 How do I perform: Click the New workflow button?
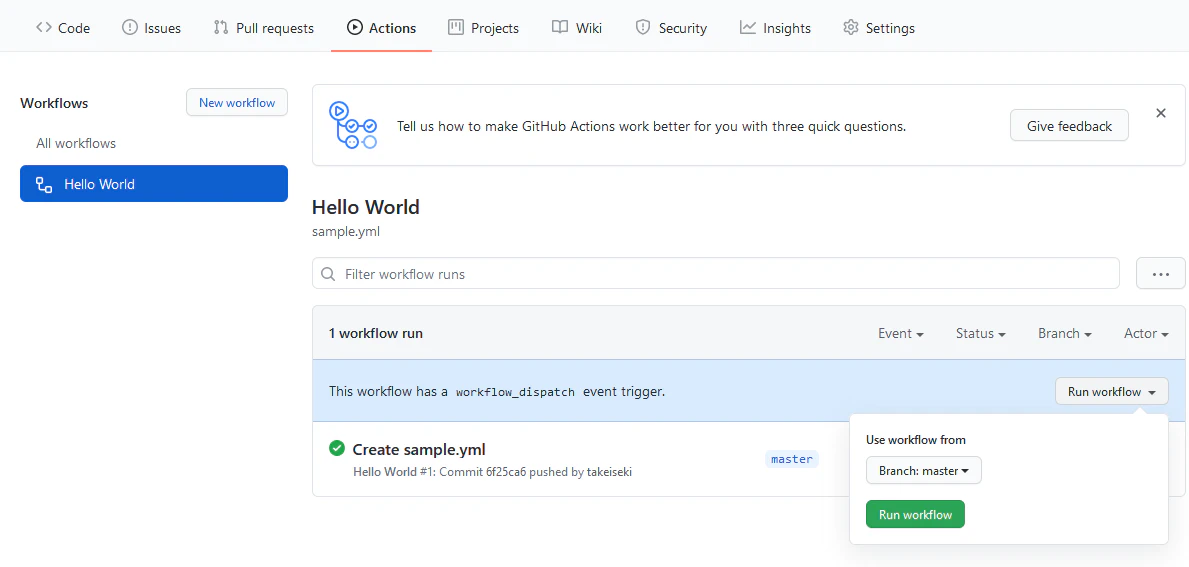pos(237,102)
